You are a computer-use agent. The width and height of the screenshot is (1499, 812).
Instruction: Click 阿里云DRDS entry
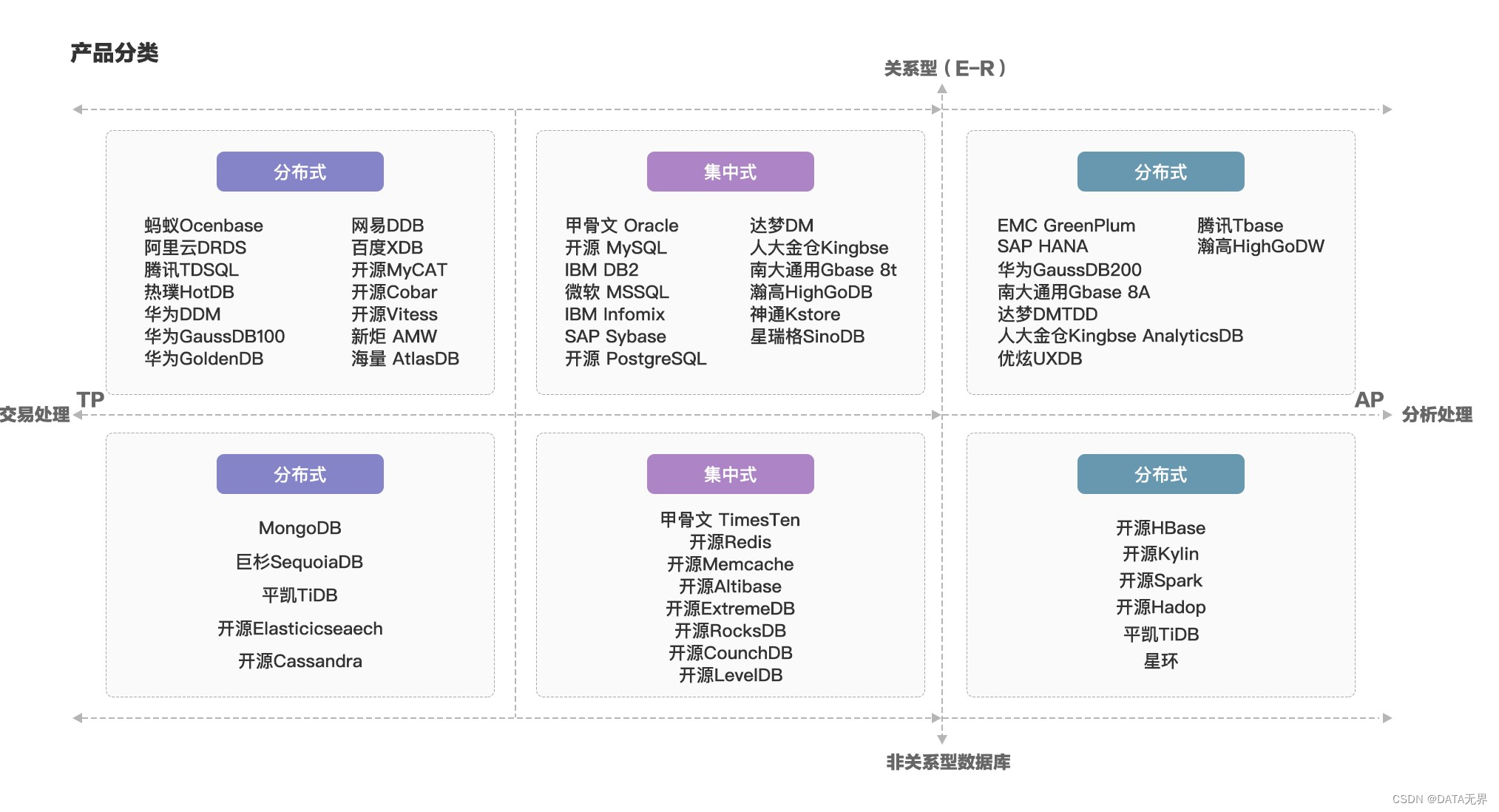(x=195, y=248)
